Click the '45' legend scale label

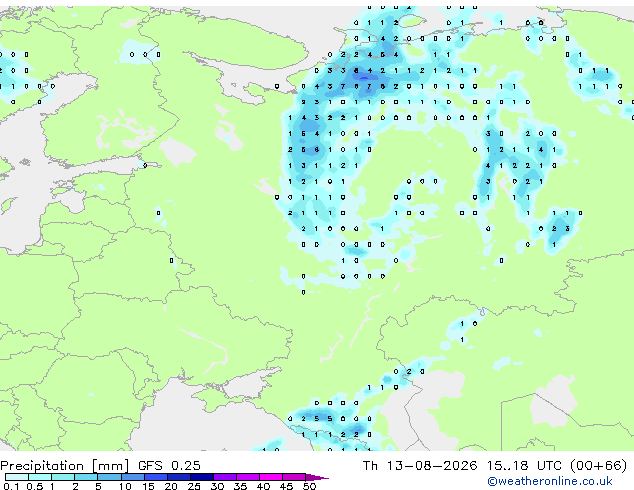[286, 486]
